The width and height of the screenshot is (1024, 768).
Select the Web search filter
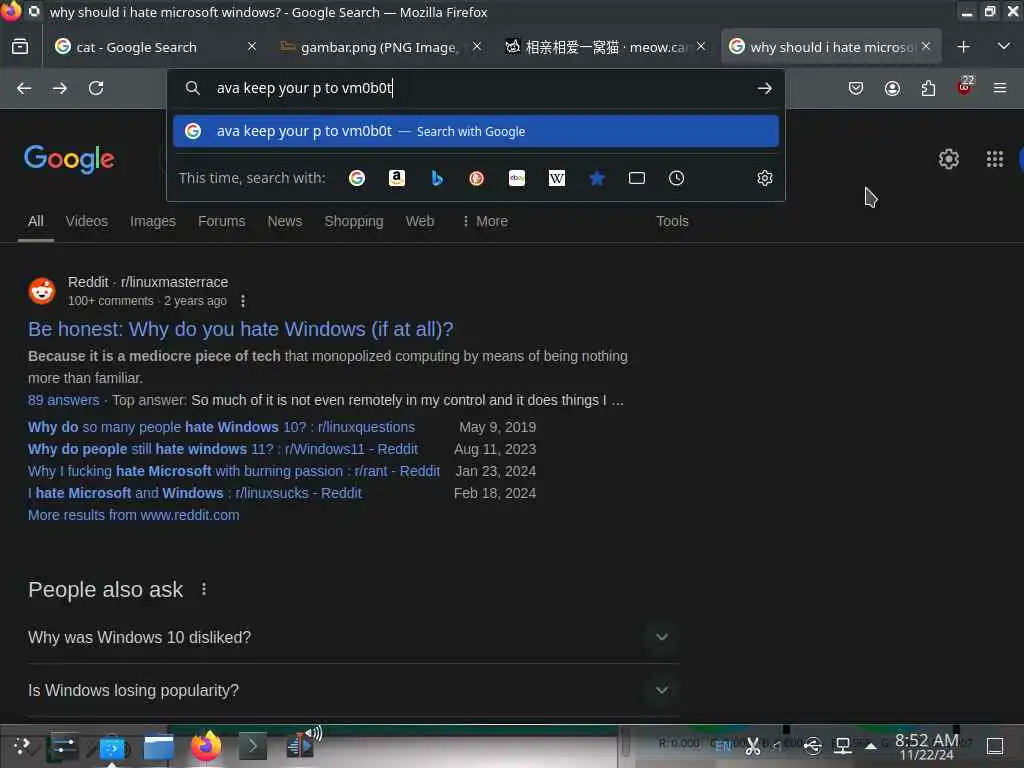420,221
